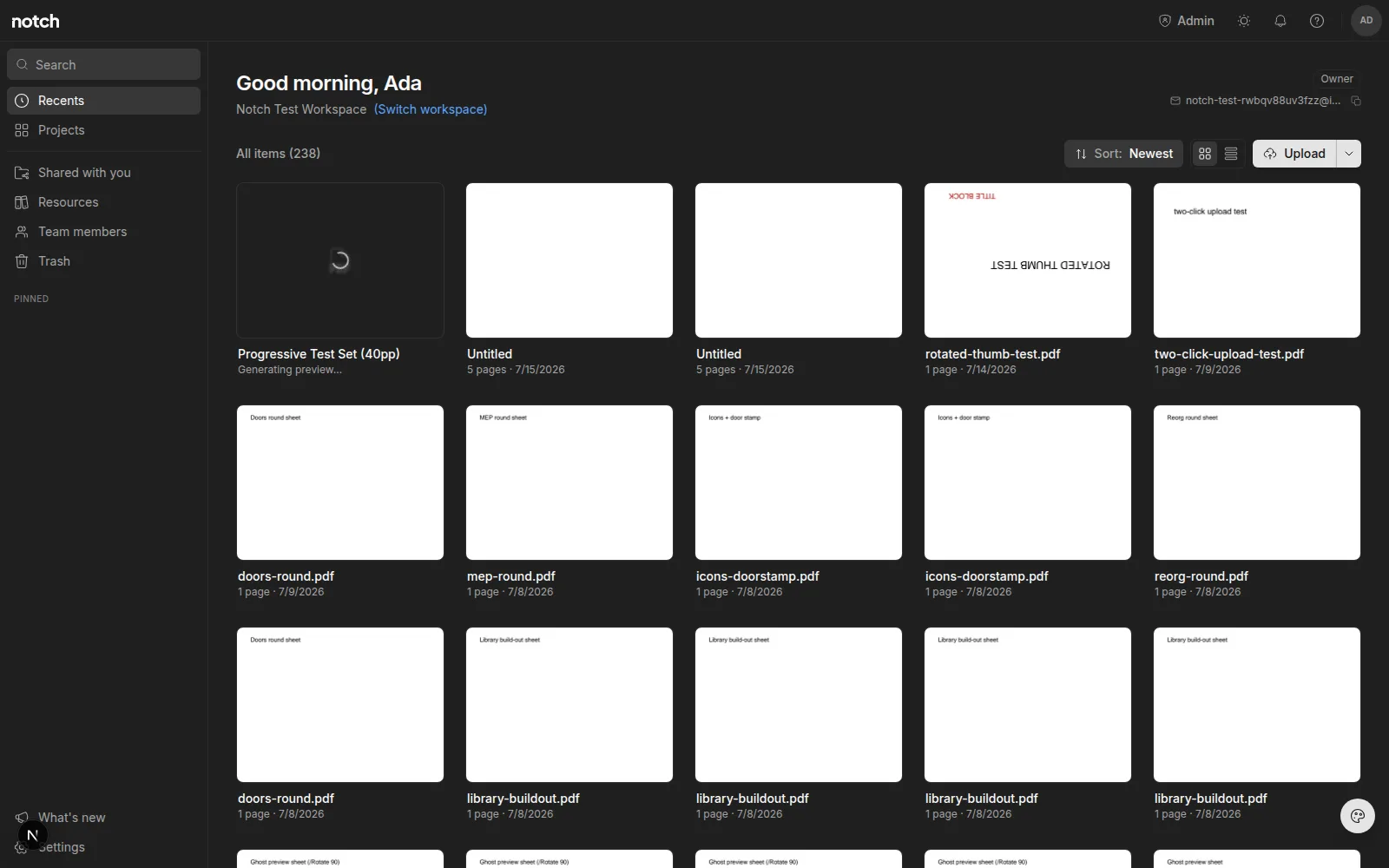Click the notch-test workspace email text
The image size is (1389, 868).
point(1262,101)
